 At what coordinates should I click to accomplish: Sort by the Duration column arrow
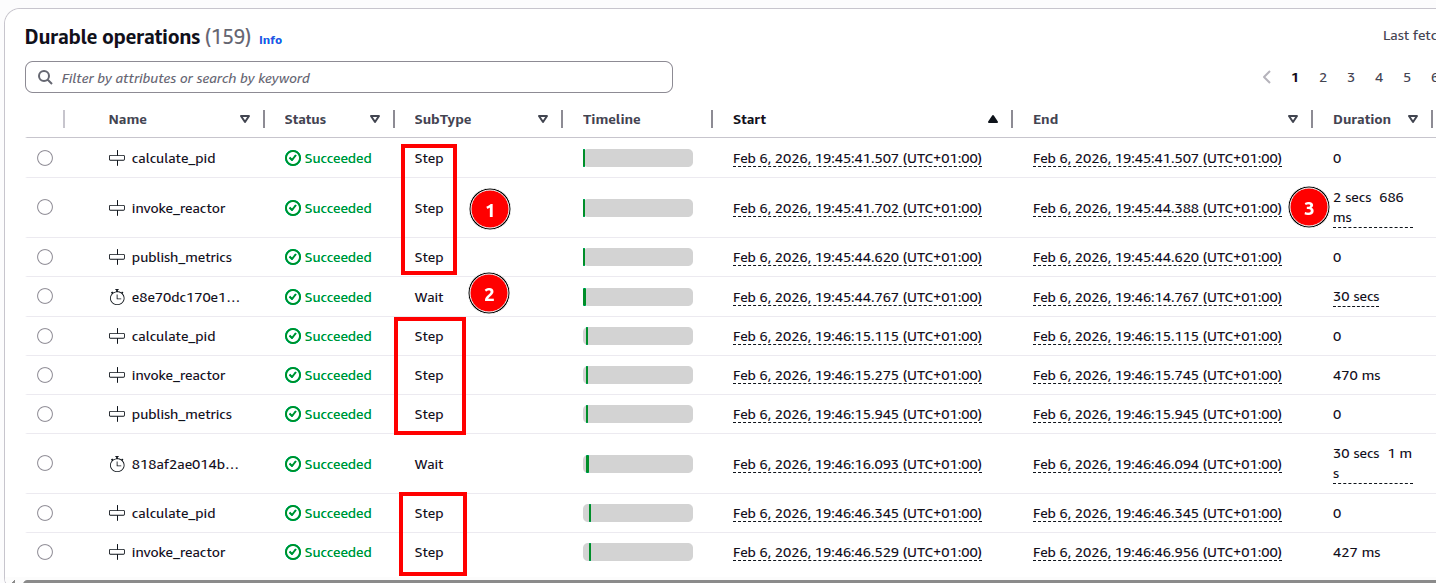[x=1413, y=119]
